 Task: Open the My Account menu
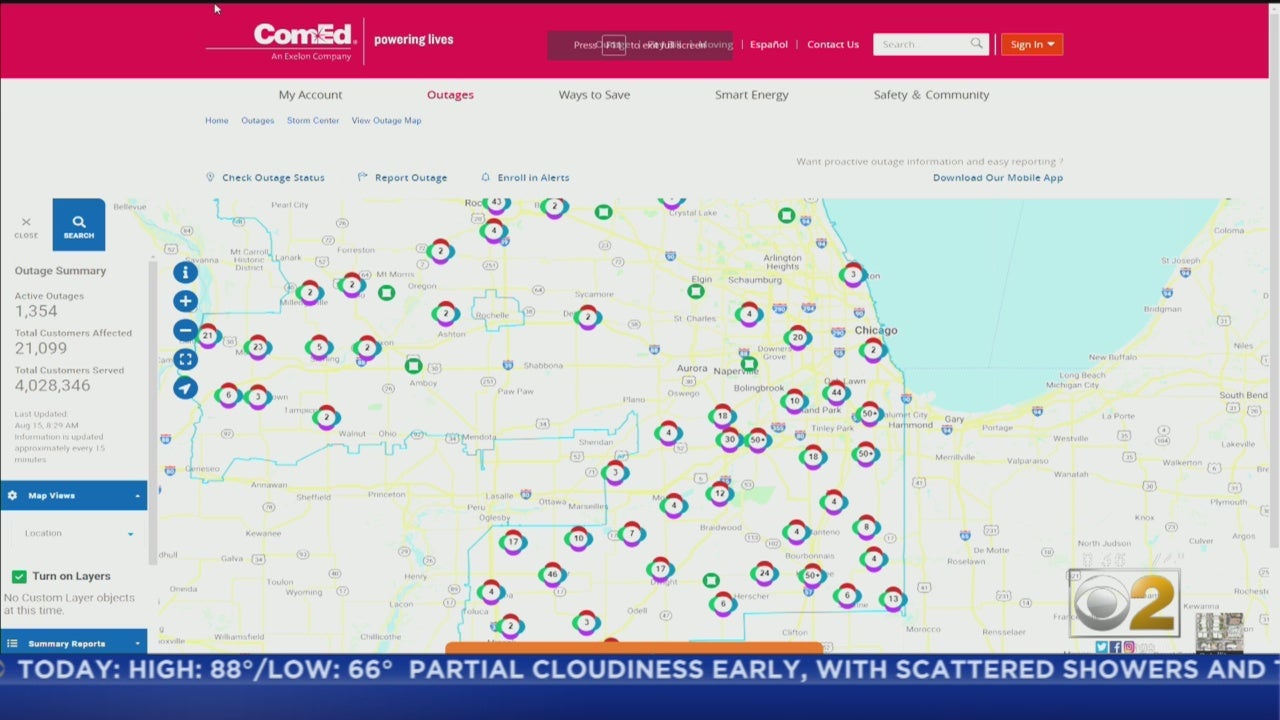coord(310,95)
